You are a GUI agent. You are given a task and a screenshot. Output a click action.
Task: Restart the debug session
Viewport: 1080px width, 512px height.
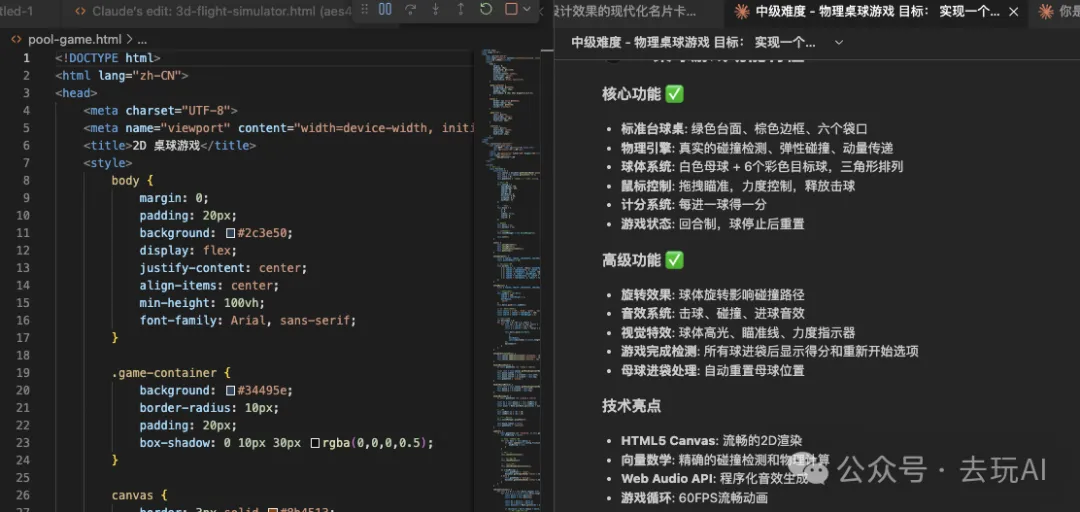[486, 10]
